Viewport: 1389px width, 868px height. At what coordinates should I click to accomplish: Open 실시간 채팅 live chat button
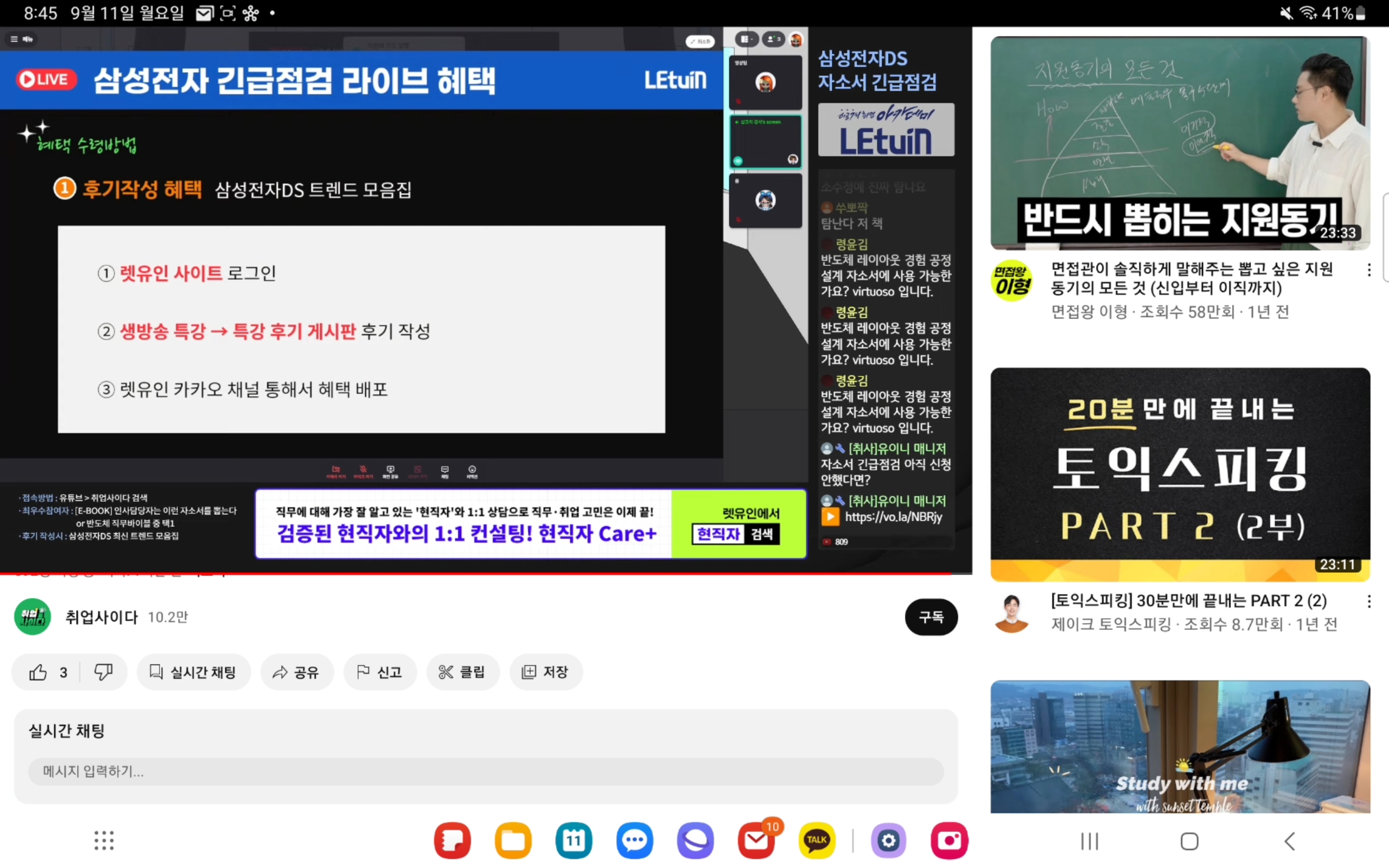tap(193, 672)
